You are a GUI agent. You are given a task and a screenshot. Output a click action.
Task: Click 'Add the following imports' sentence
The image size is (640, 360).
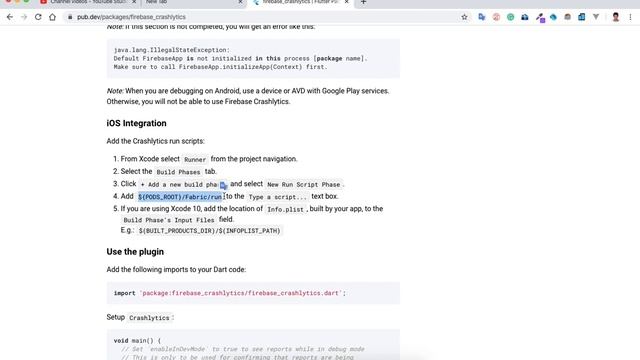coord(176,270)
